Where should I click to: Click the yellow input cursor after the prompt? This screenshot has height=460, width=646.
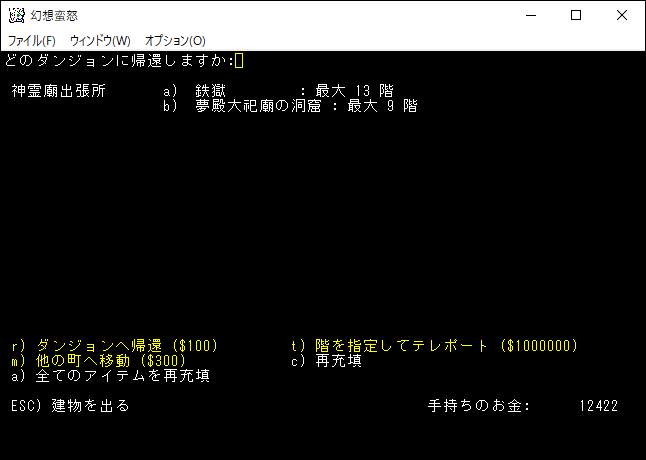(239, 61)
